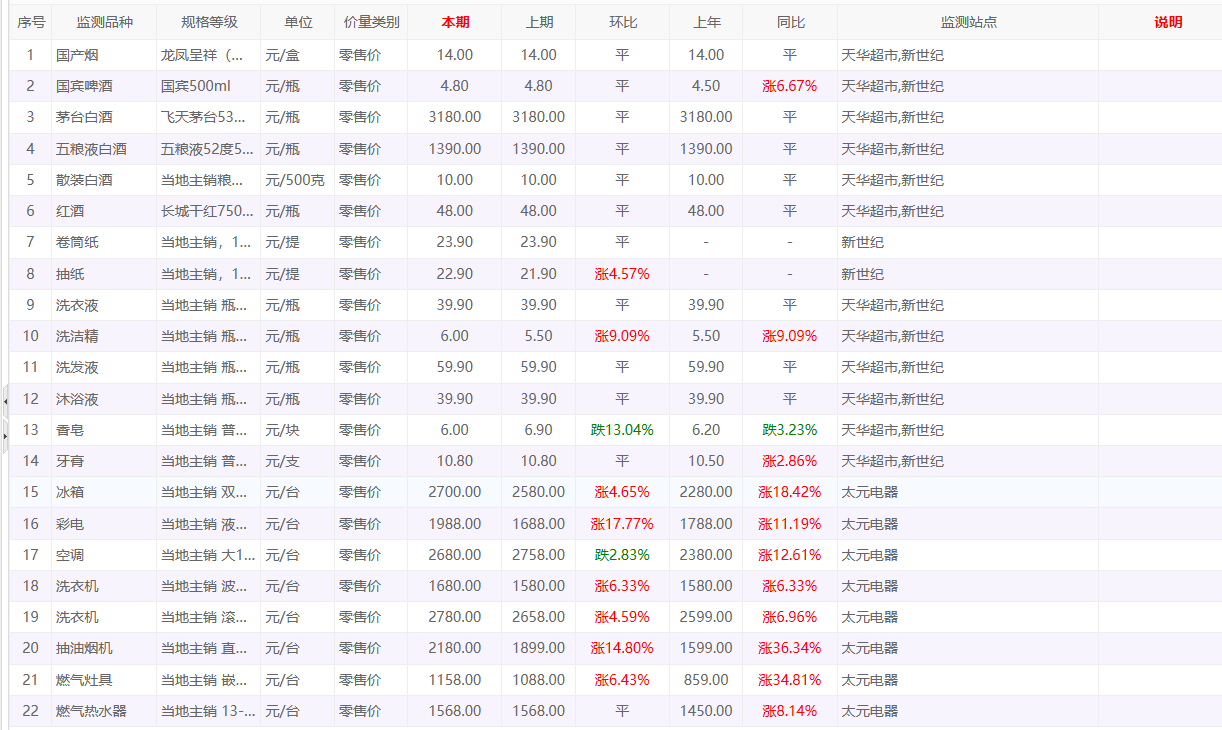Viewport: 1222px width, 730px height.
Task: Click the 龙凤呈祥 specification cell
Action: [209, 55]
